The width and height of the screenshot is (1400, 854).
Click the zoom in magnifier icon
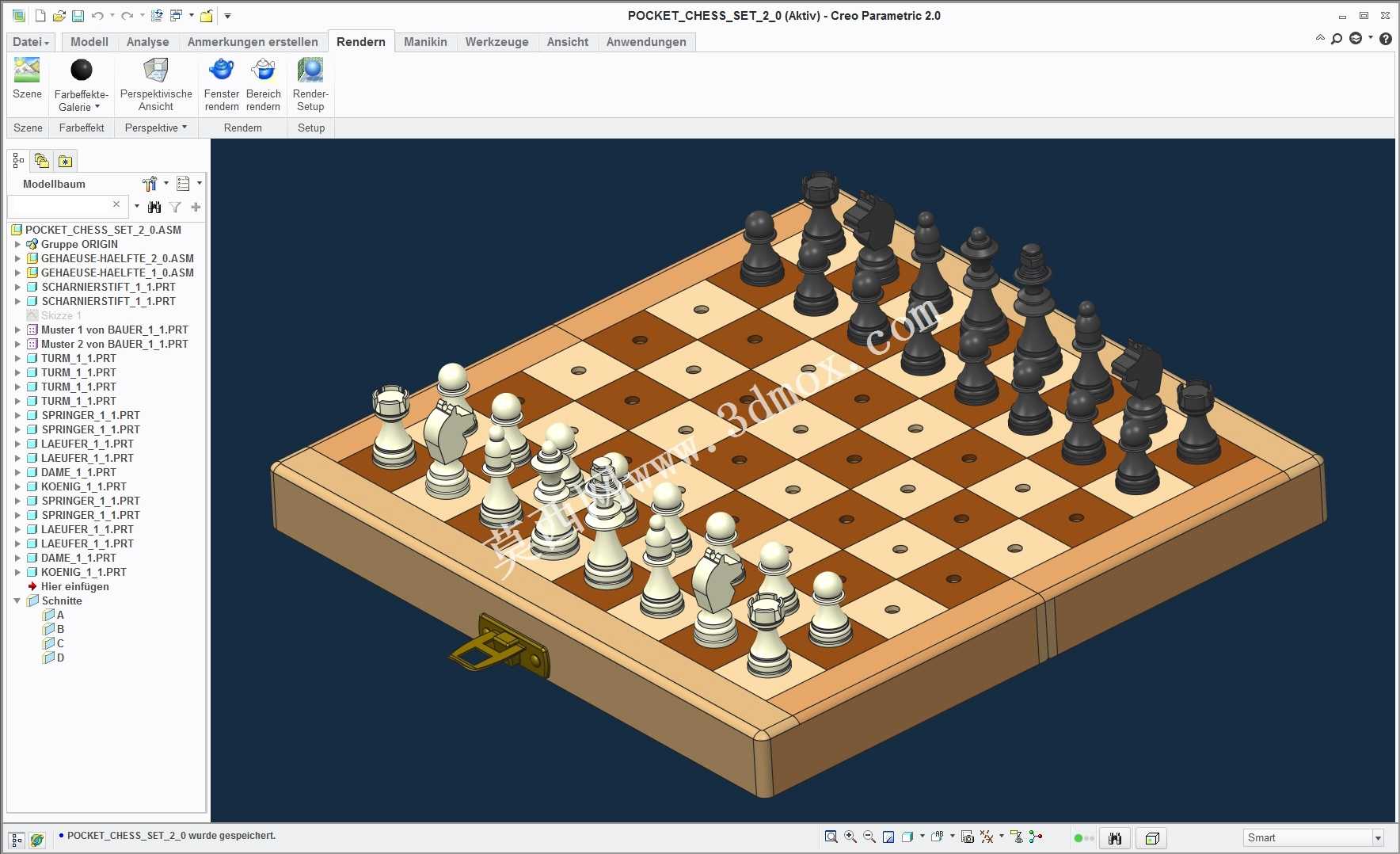[850, 837]
